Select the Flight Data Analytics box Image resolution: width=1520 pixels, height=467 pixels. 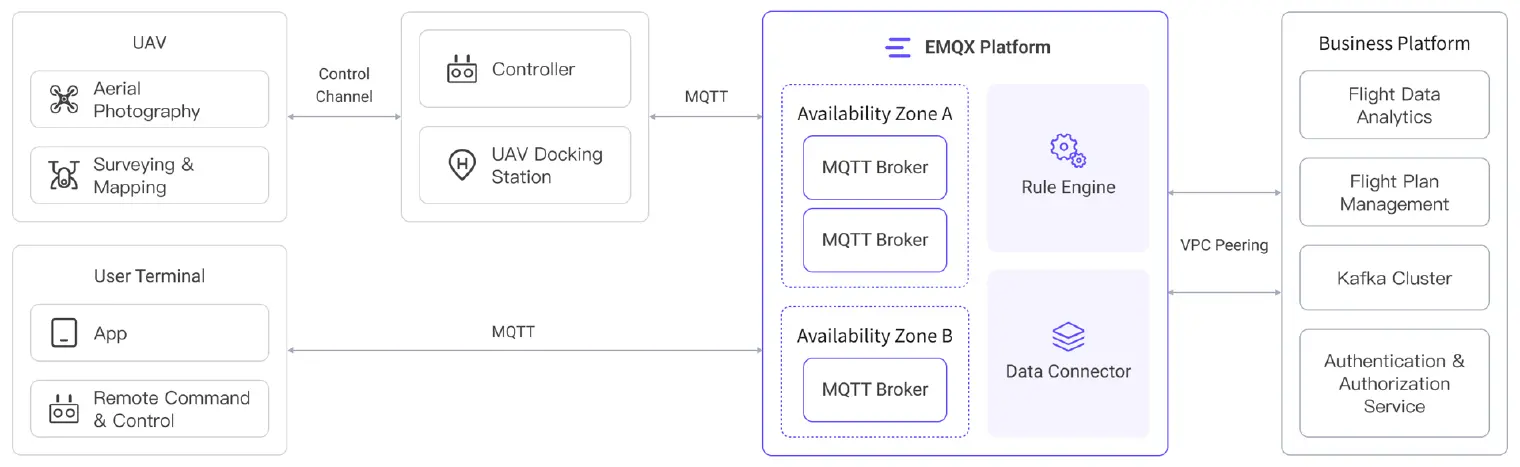(1394, 105)
